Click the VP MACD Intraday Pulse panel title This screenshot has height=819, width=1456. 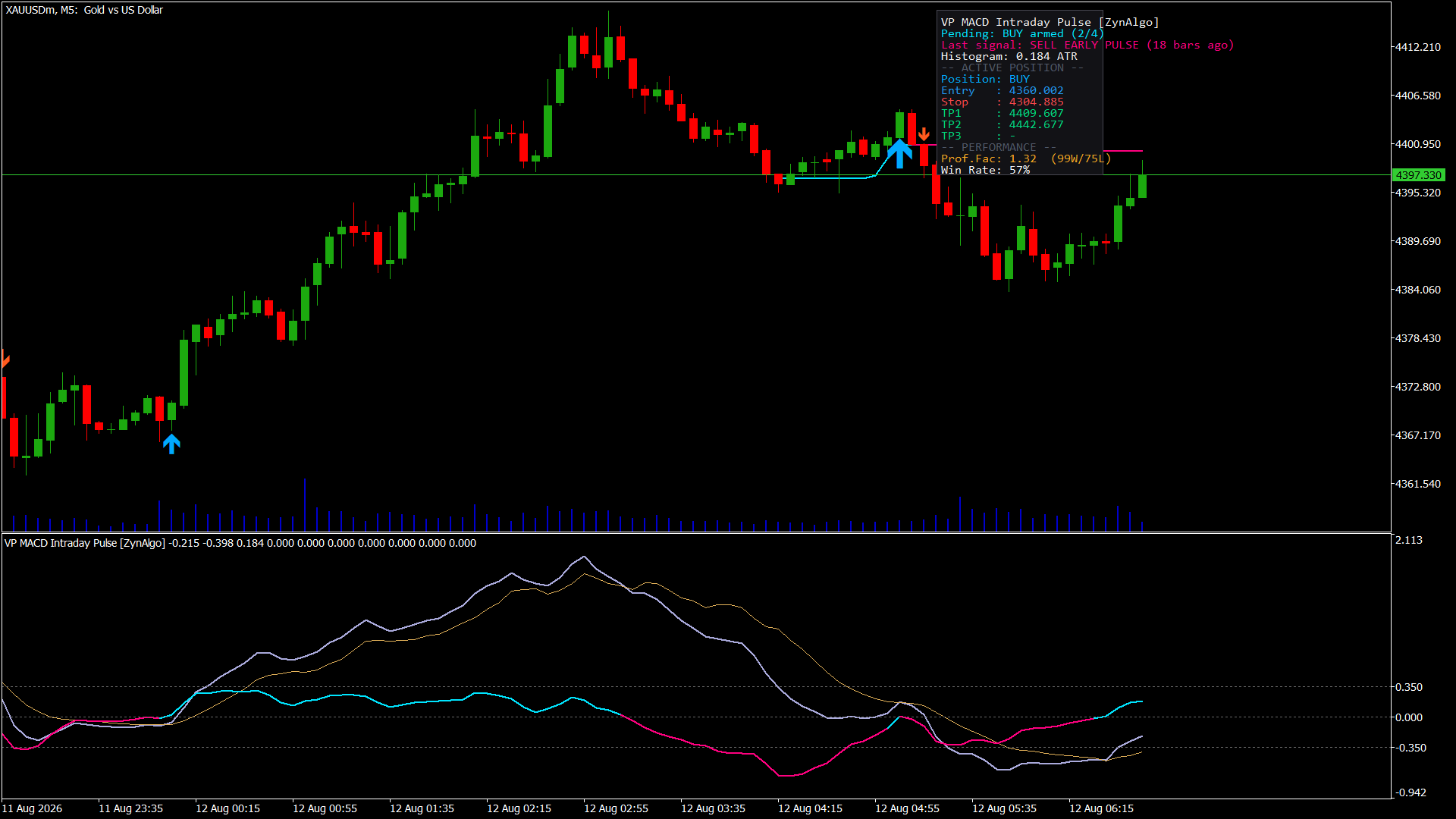[1050, 22]
